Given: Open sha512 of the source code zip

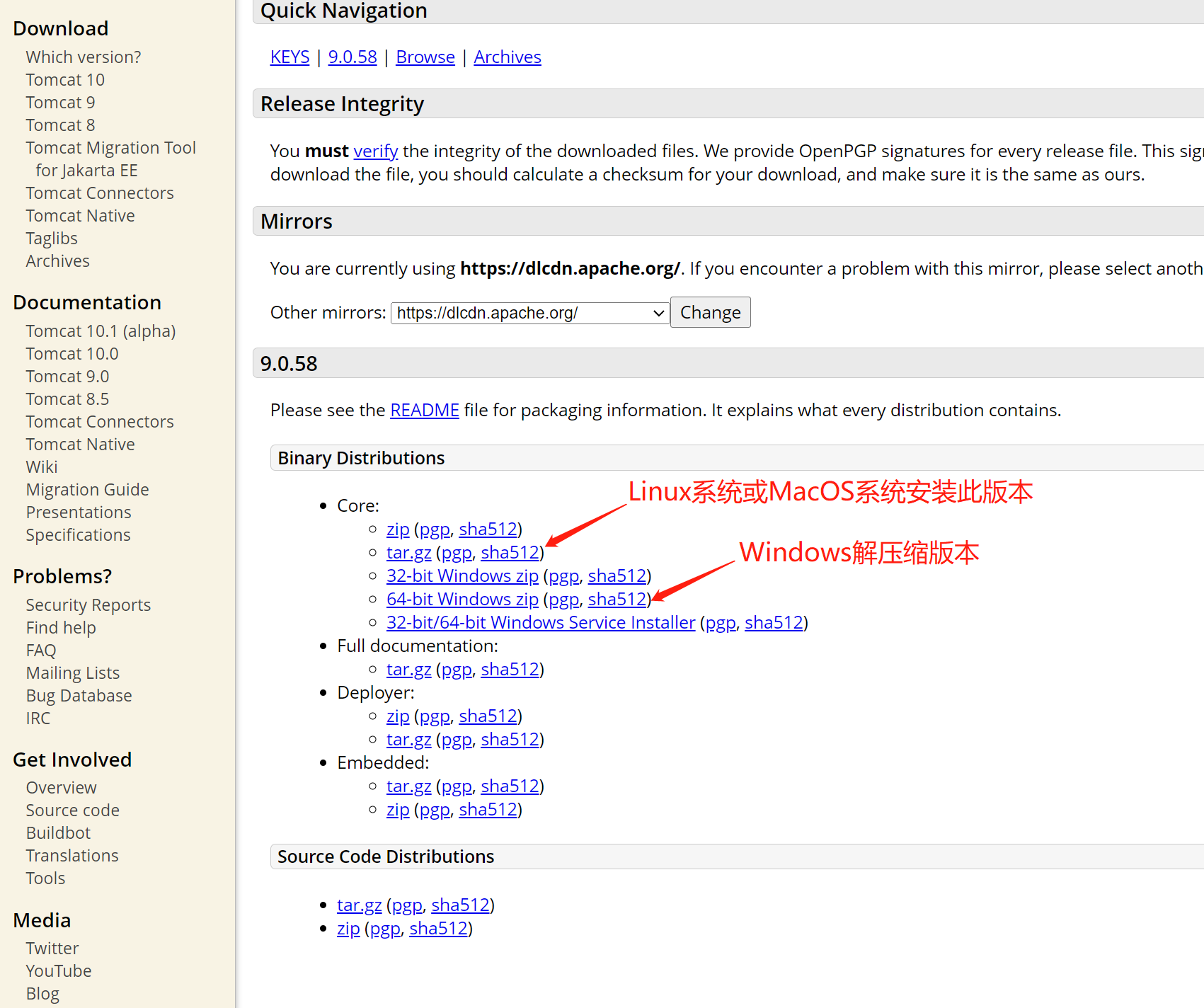Looking at the screenshot, I should 438,929.
